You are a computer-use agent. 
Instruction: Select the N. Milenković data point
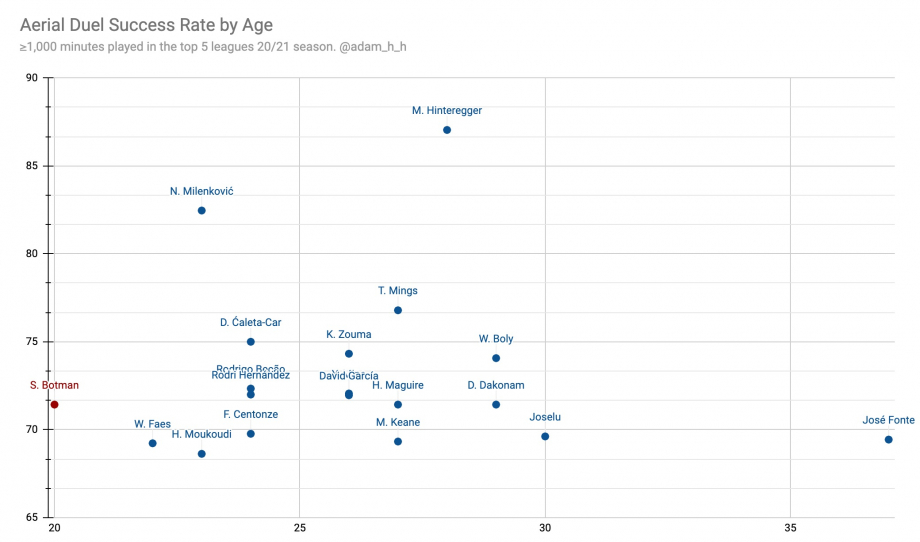click(201, 211)
